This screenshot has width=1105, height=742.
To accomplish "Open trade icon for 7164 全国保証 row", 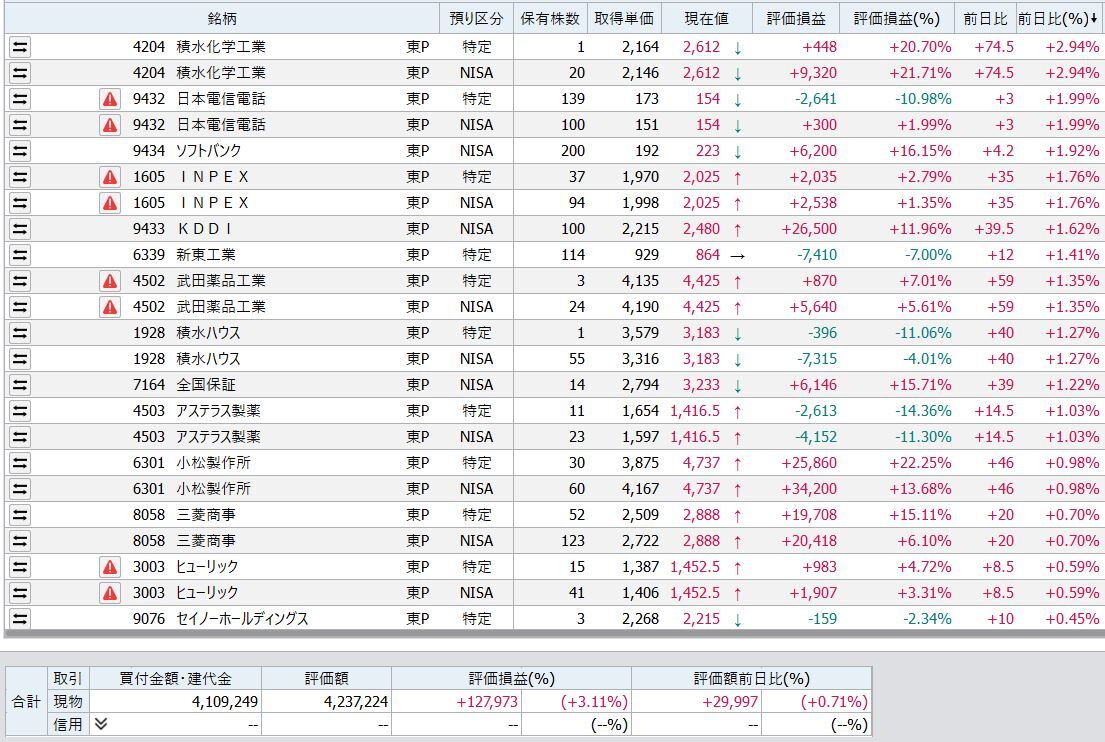I will tap(20, 385).
